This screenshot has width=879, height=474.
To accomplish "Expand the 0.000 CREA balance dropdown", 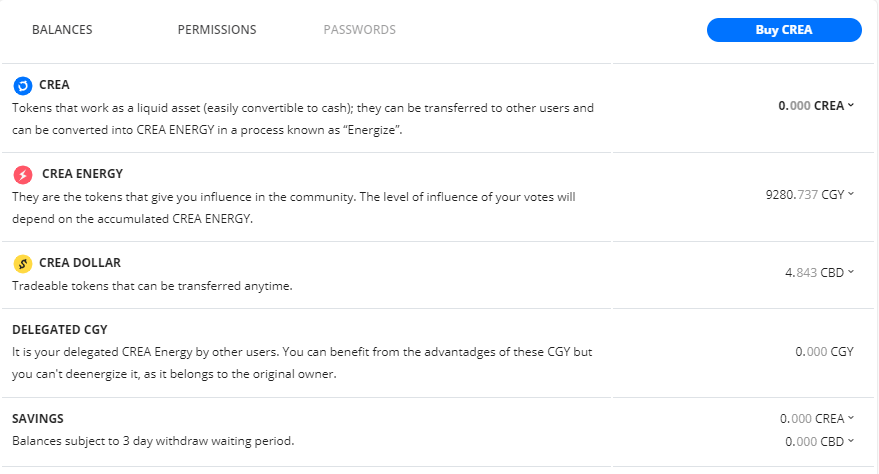I will pos(816,106).
